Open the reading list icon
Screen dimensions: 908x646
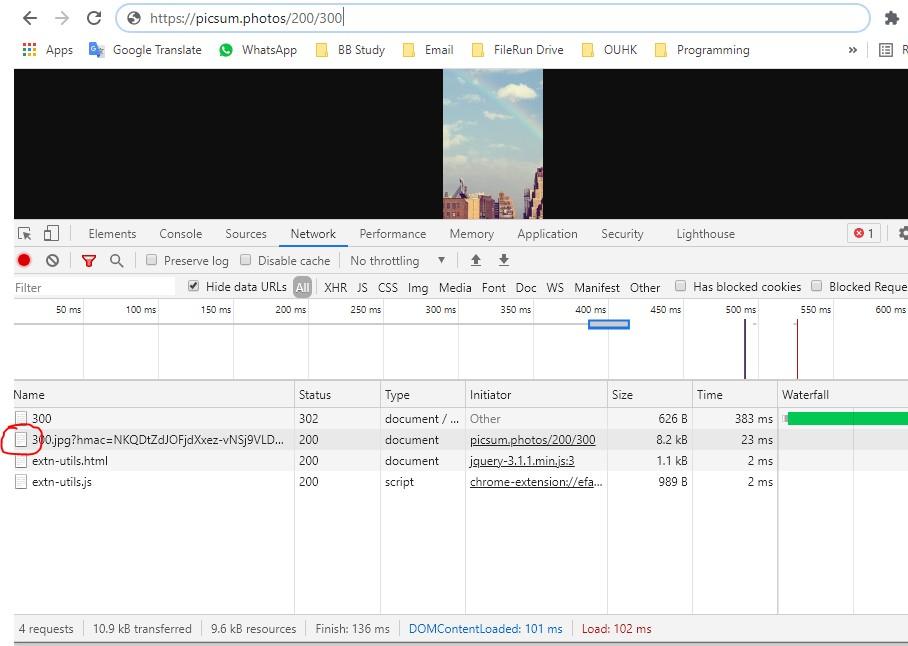(x=885, y=50)
